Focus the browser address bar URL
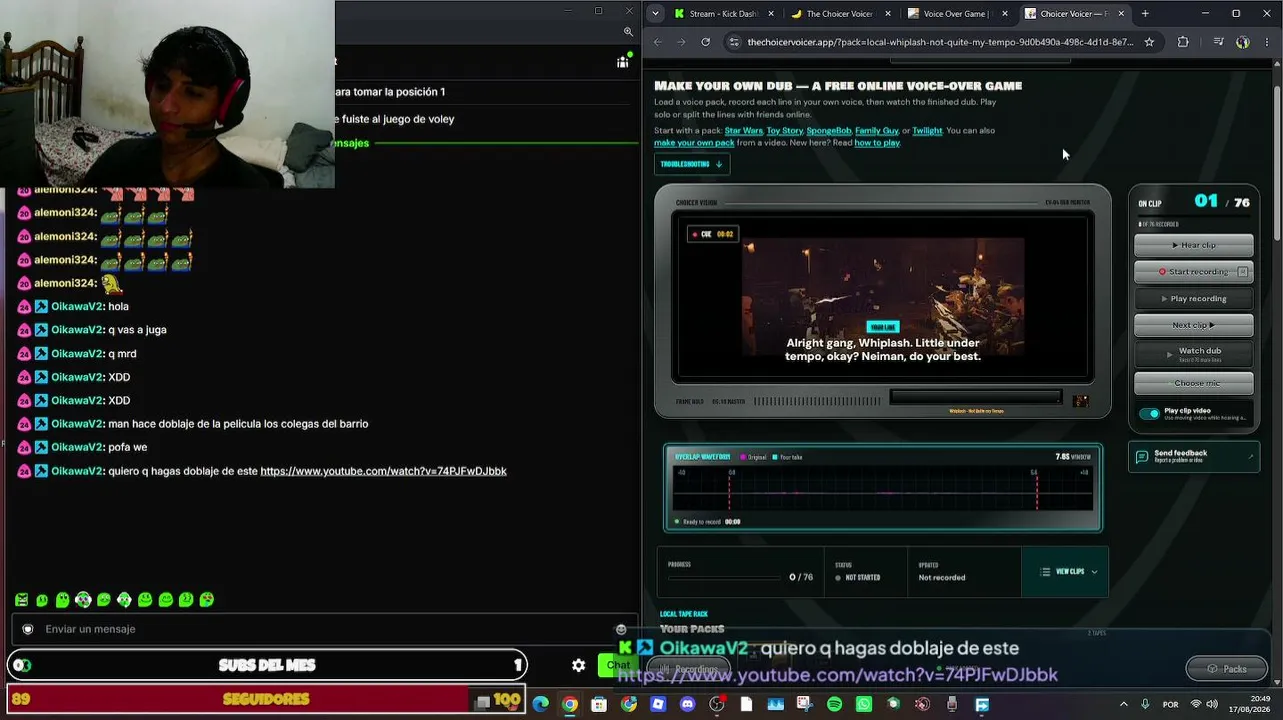Viewport: 1283px width, 720px height. (x=940, y=42)
